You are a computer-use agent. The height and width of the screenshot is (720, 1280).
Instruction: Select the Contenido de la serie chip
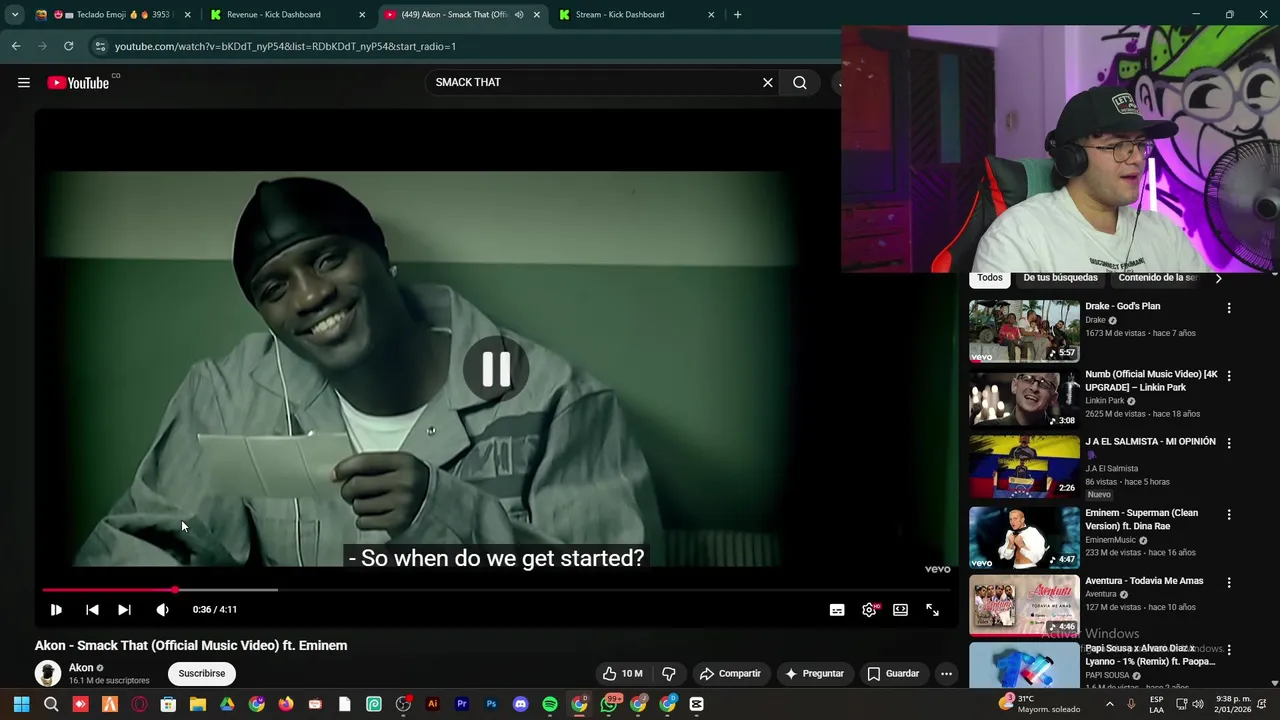(x=1158, y=278)
